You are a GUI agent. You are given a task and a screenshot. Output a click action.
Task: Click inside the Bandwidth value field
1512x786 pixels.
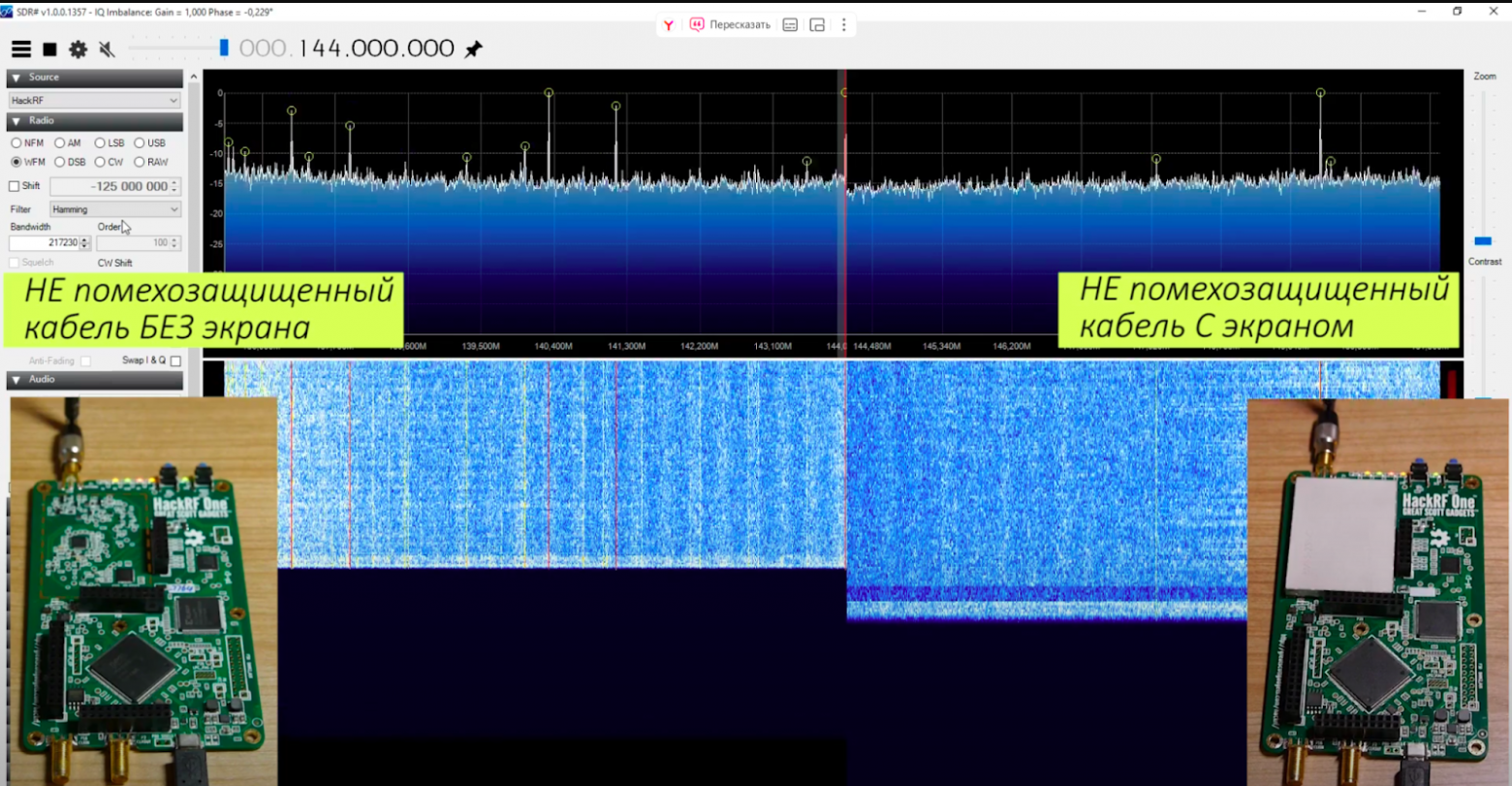click(44, 243)
